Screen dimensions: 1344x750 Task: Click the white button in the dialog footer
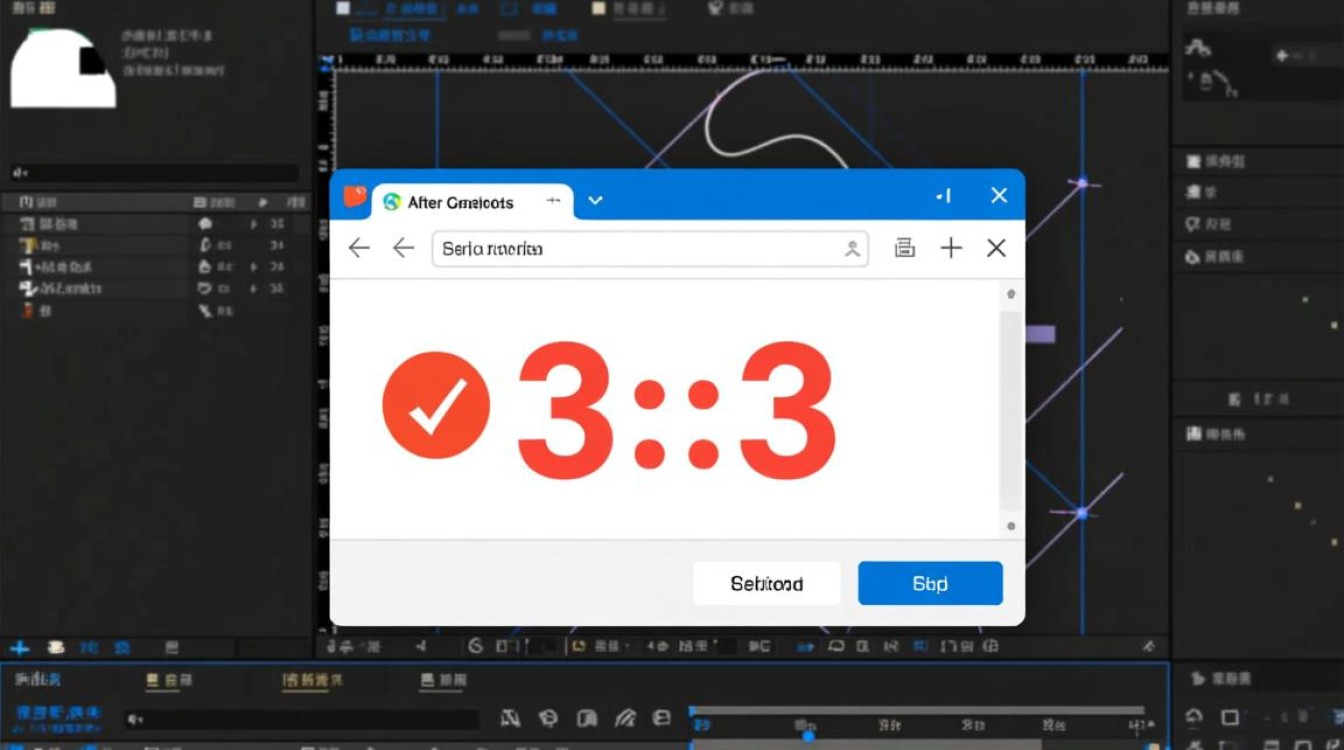766,583
